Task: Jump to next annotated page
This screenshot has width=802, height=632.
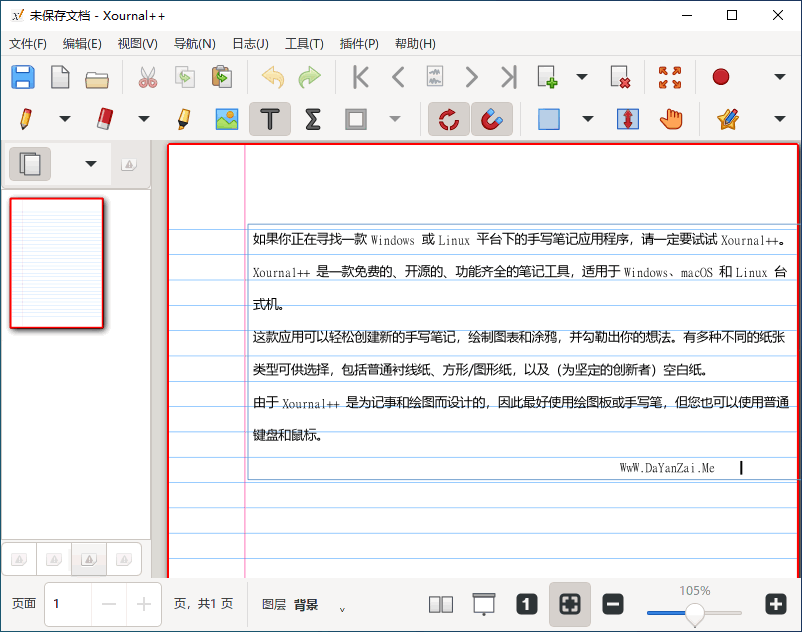Action: [x=435, y=77]
